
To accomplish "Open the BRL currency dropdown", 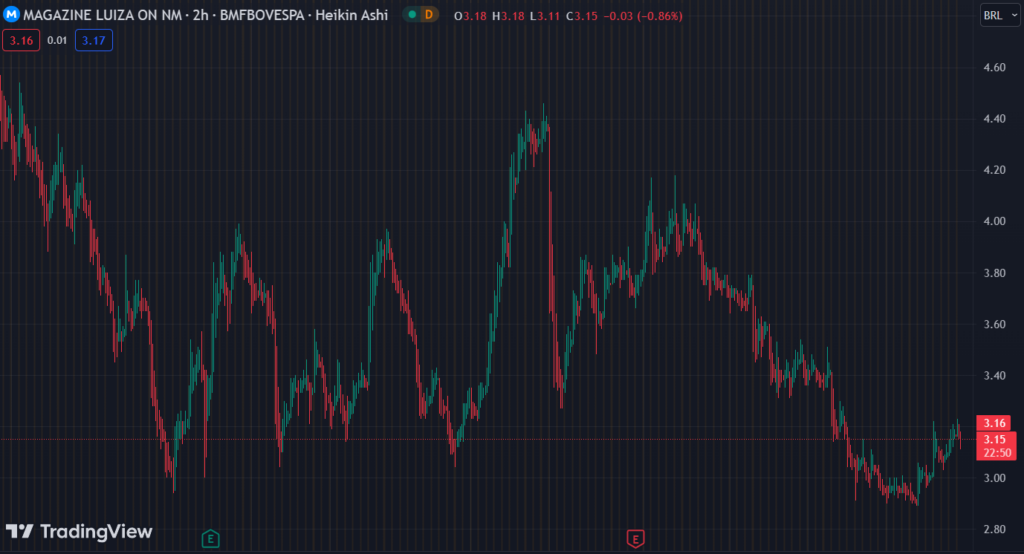I will point(1000,15).
